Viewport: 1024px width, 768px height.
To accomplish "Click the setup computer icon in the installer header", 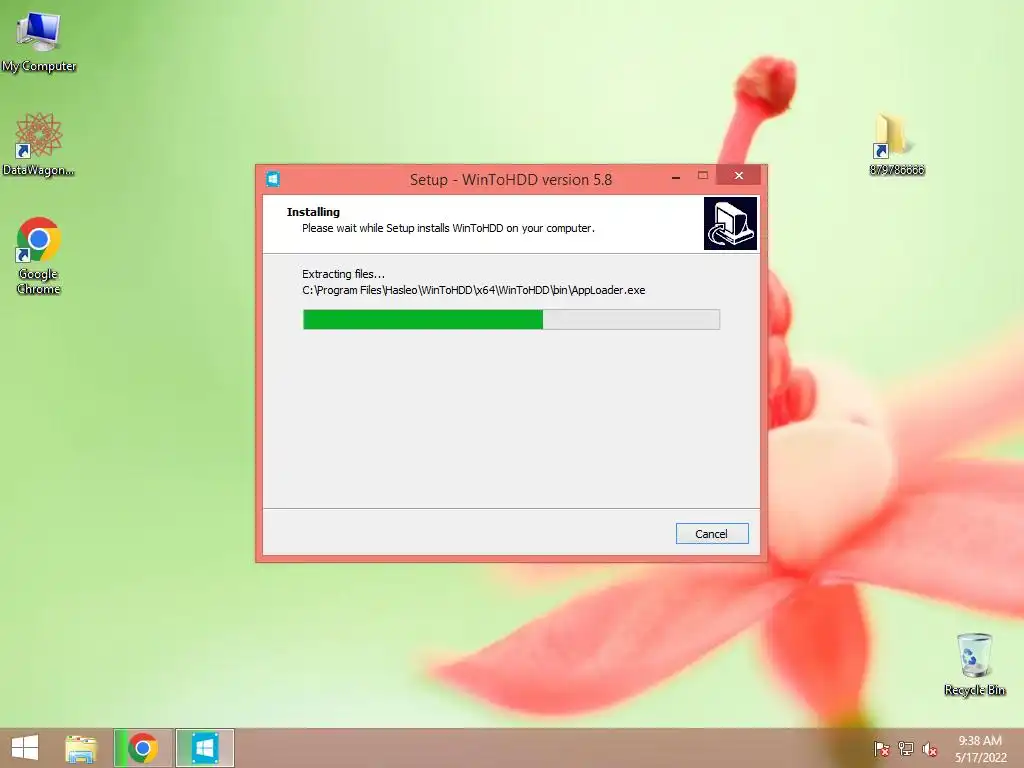I will pyautogui.click(x=730, y=223).
